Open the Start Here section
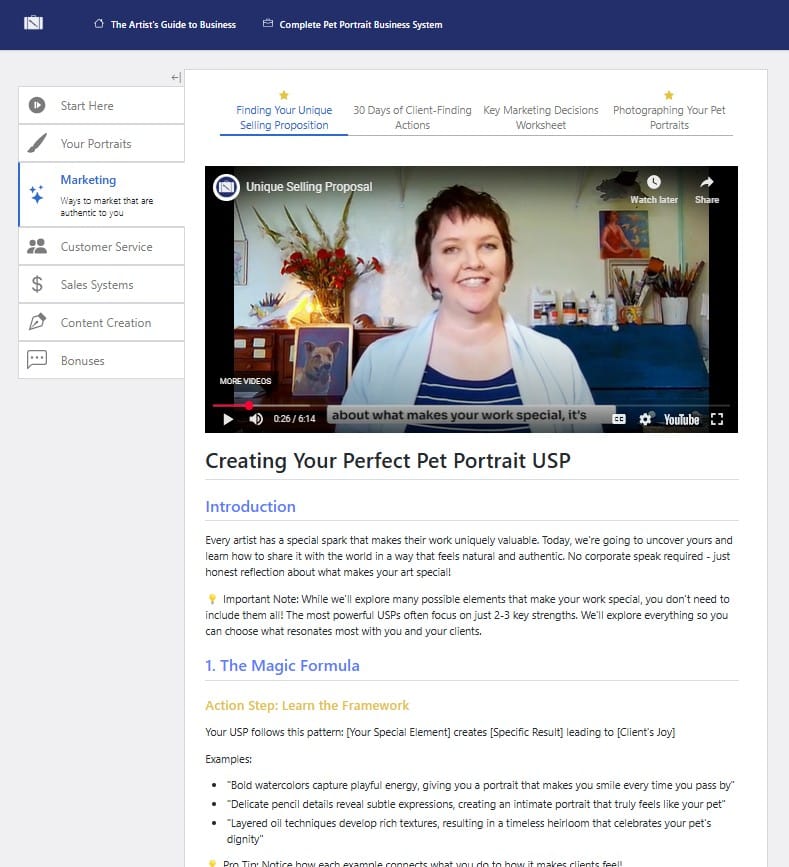789x867 pixels. pyautogui.click(x=101, y=105)
